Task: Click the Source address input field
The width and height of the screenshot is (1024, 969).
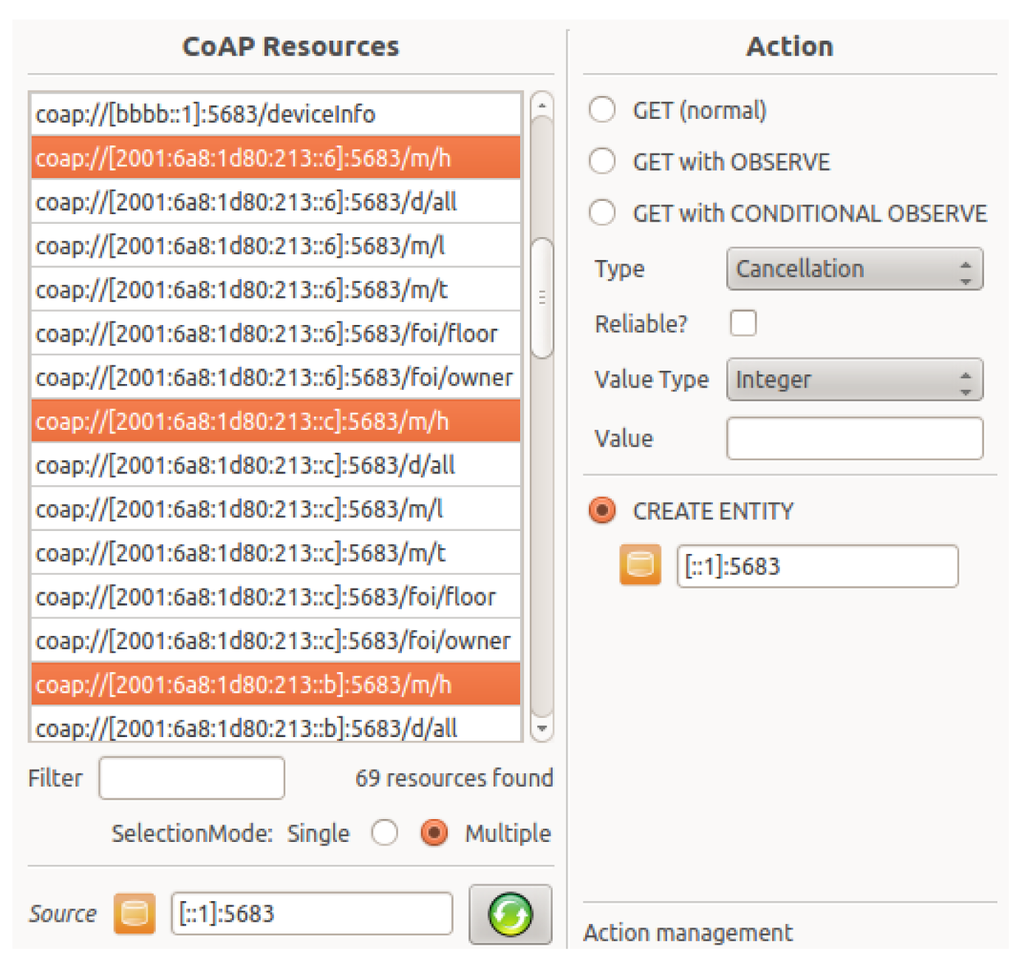Action: click(311, 913)
